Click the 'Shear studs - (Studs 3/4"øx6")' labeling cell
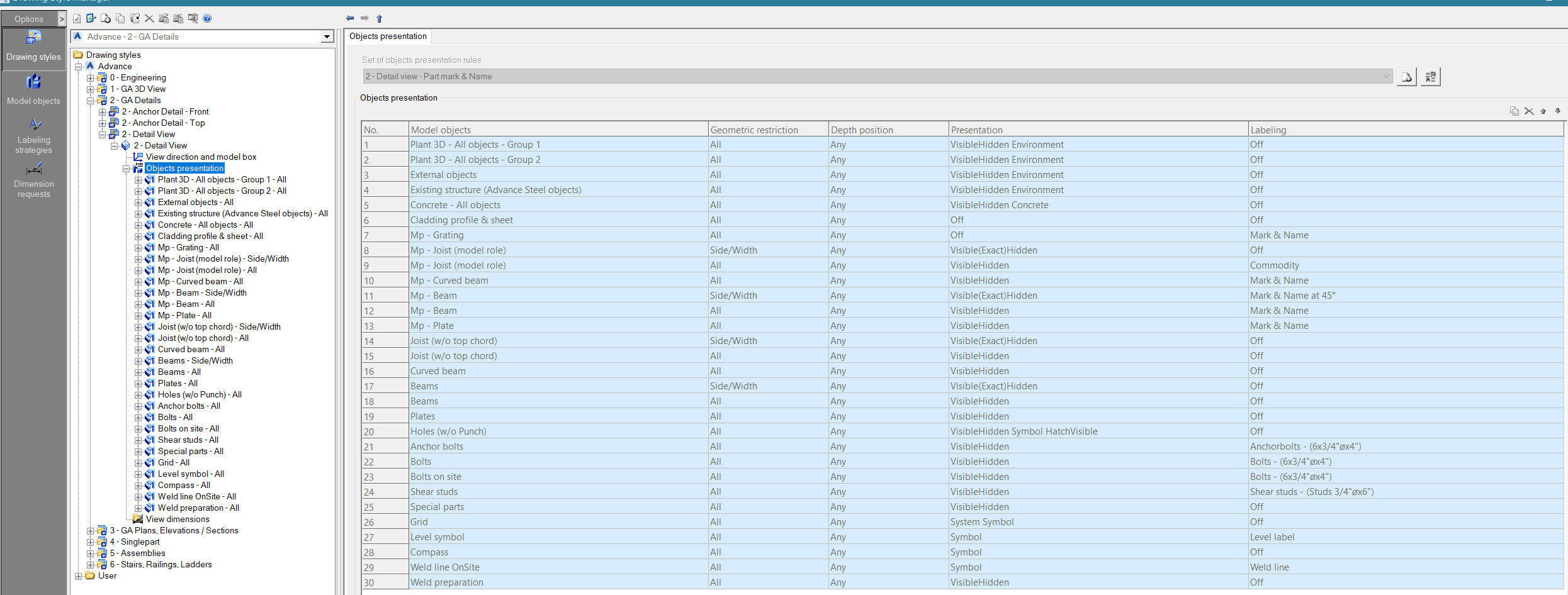Screen dimensions: 1568x595 click(x=1406, y=492)
